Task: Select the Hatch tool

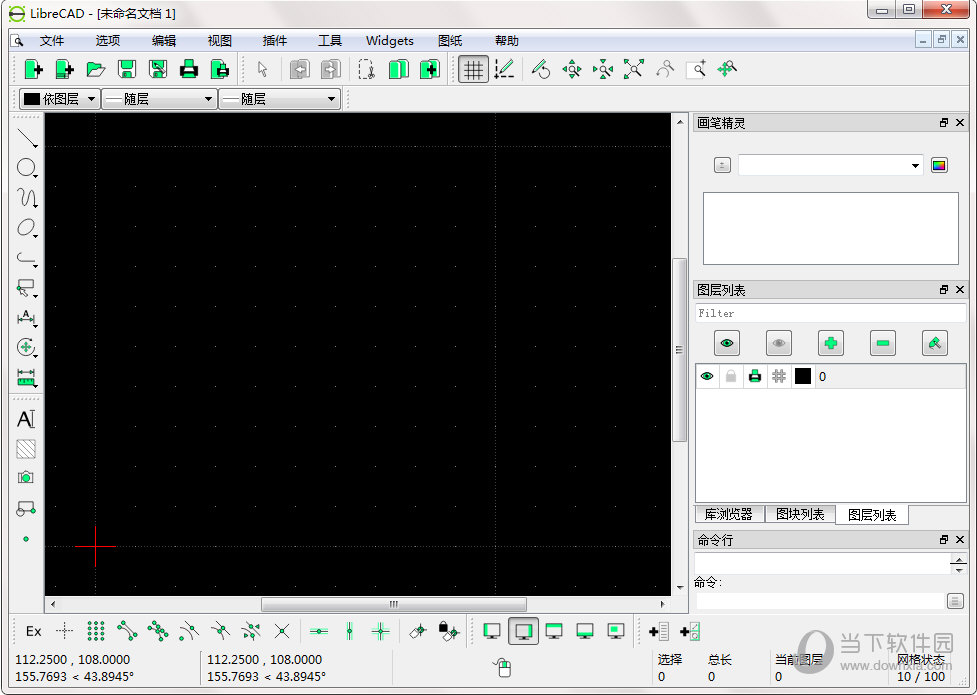Action: (26, 449)
